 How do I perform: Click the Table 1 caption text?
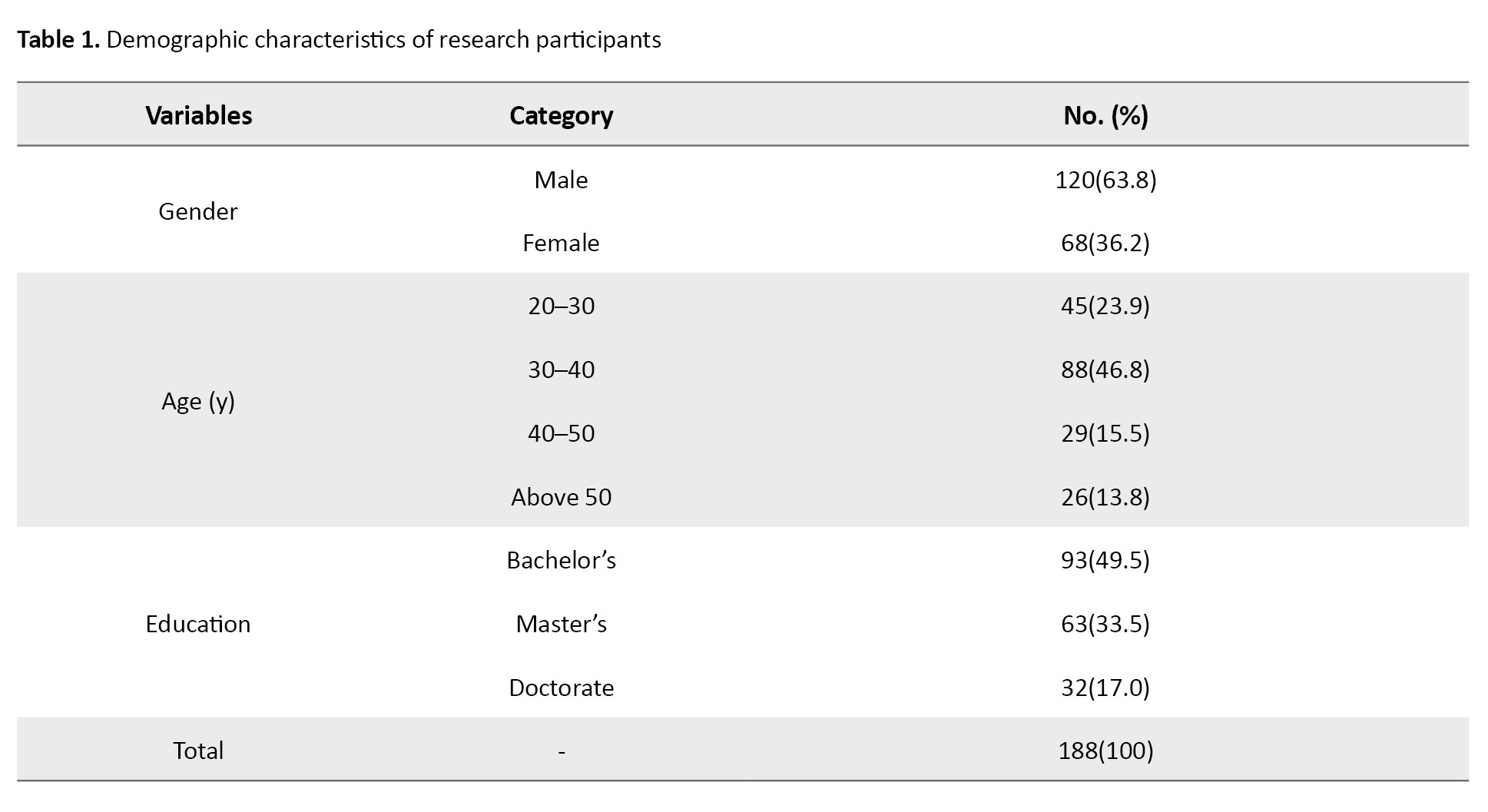tap(339, 40)
